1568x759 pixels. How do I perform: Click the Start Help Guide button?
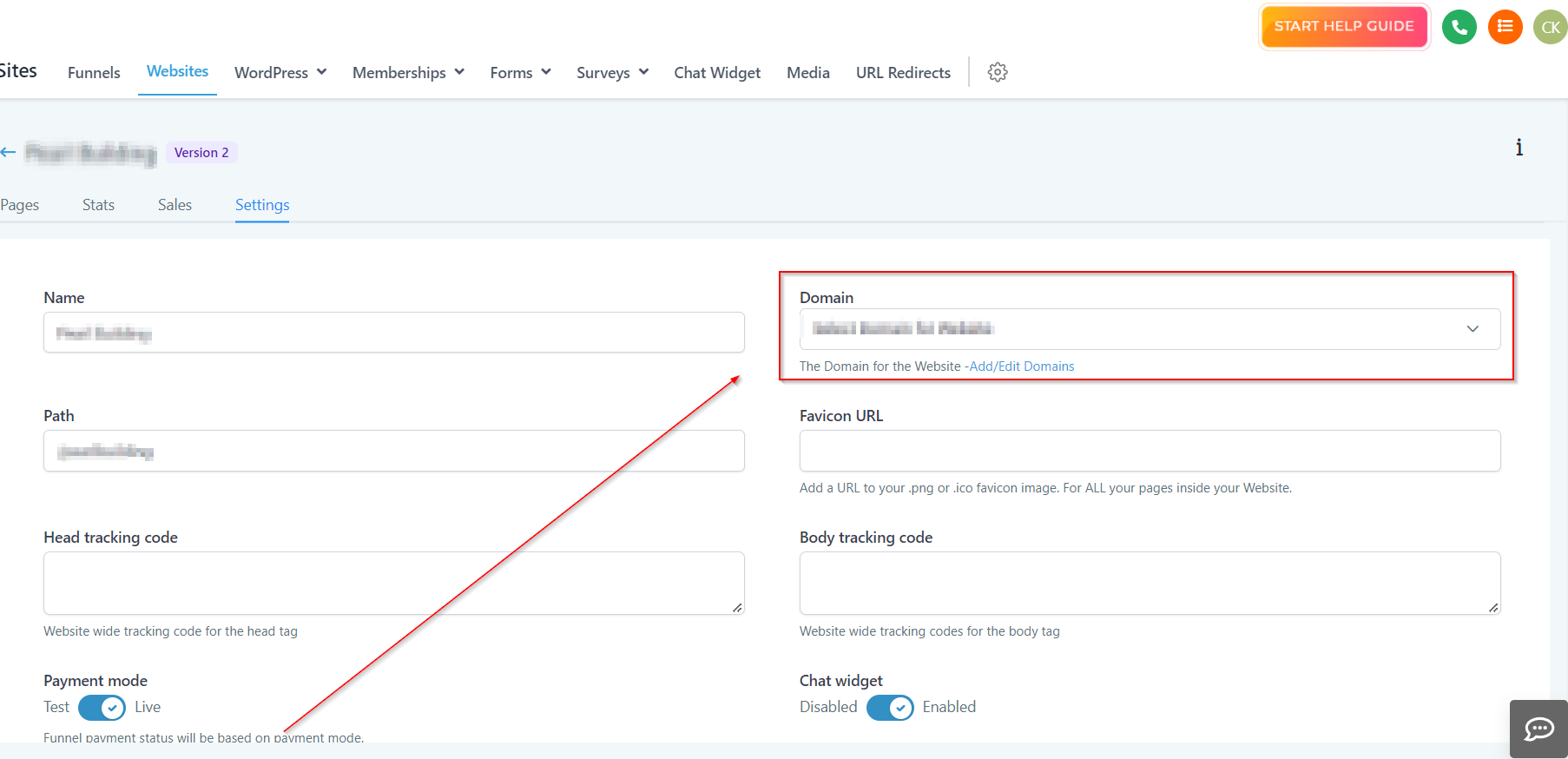[x=1343, y=27]
